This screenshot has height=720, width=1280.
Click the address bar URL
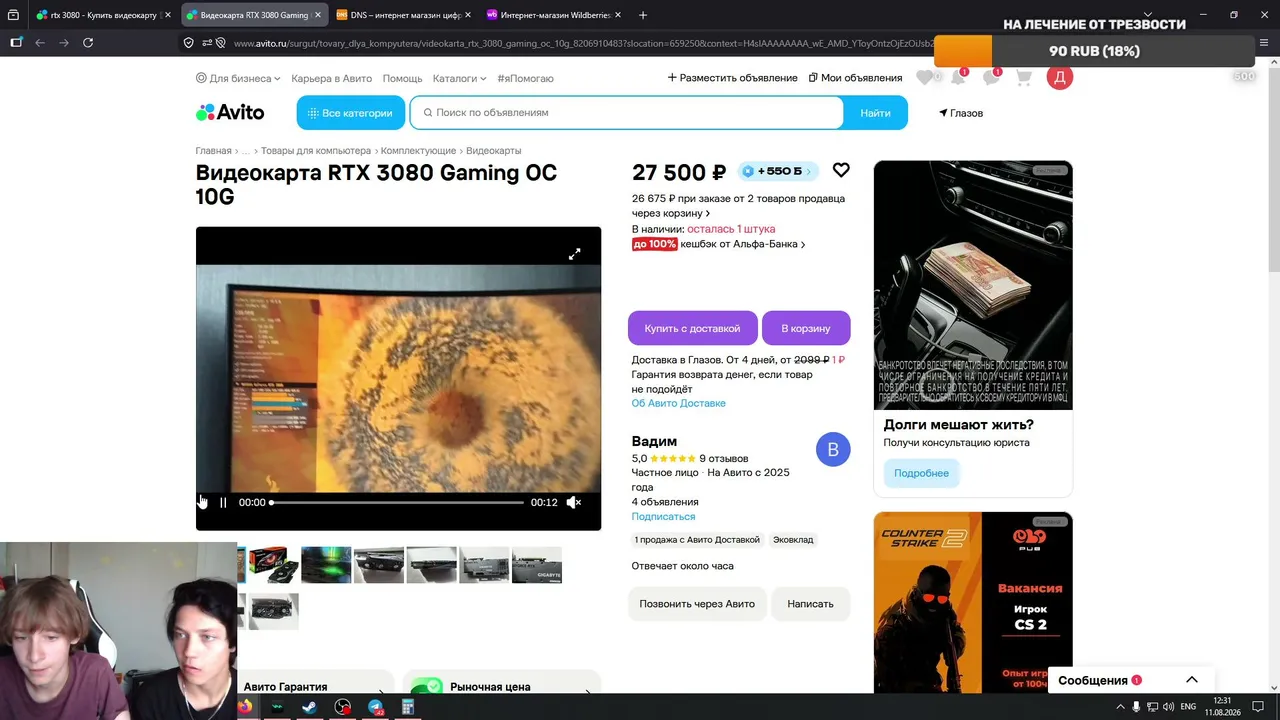[x=582, y=43]
